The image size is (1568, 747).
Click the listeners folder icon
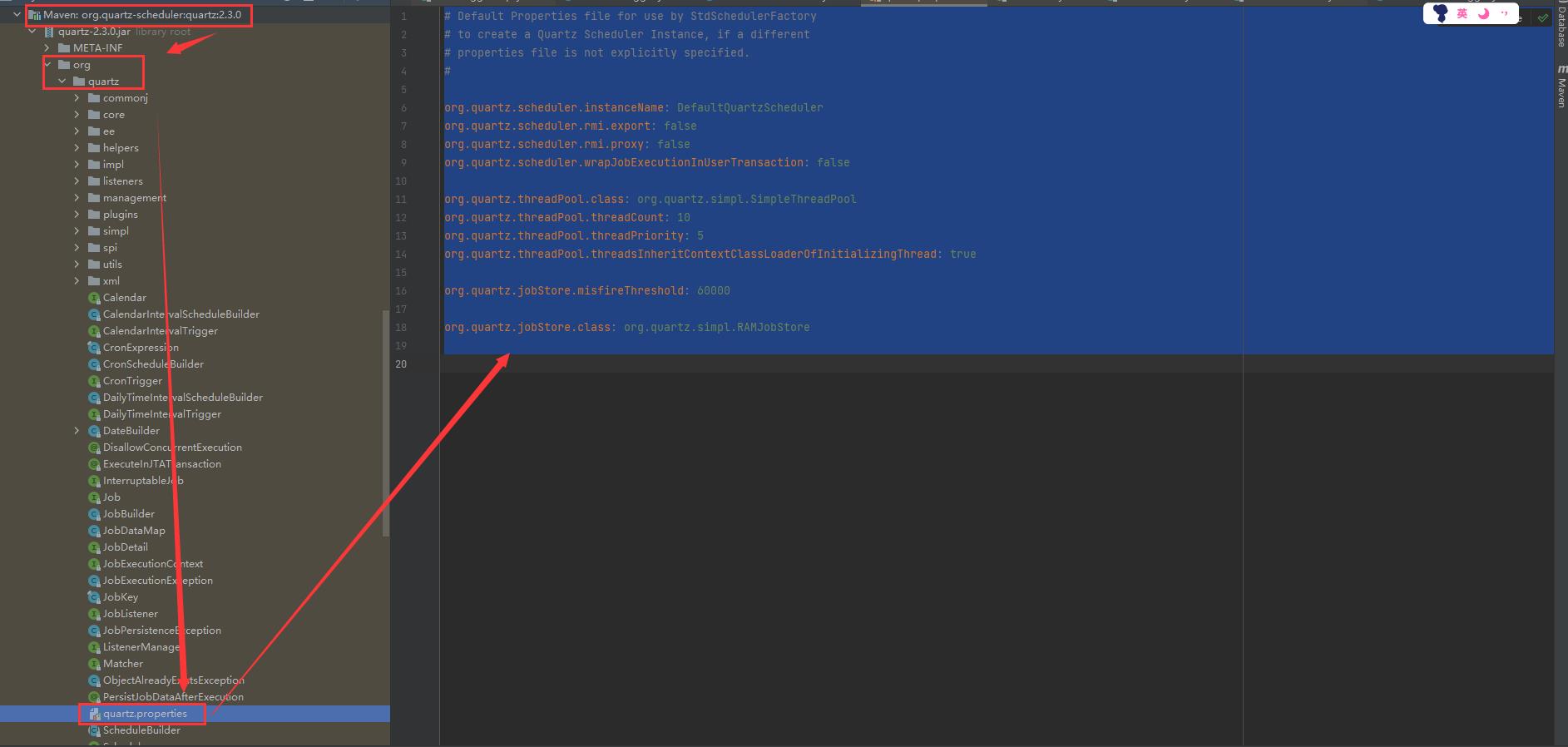click(x=94, y=181)
